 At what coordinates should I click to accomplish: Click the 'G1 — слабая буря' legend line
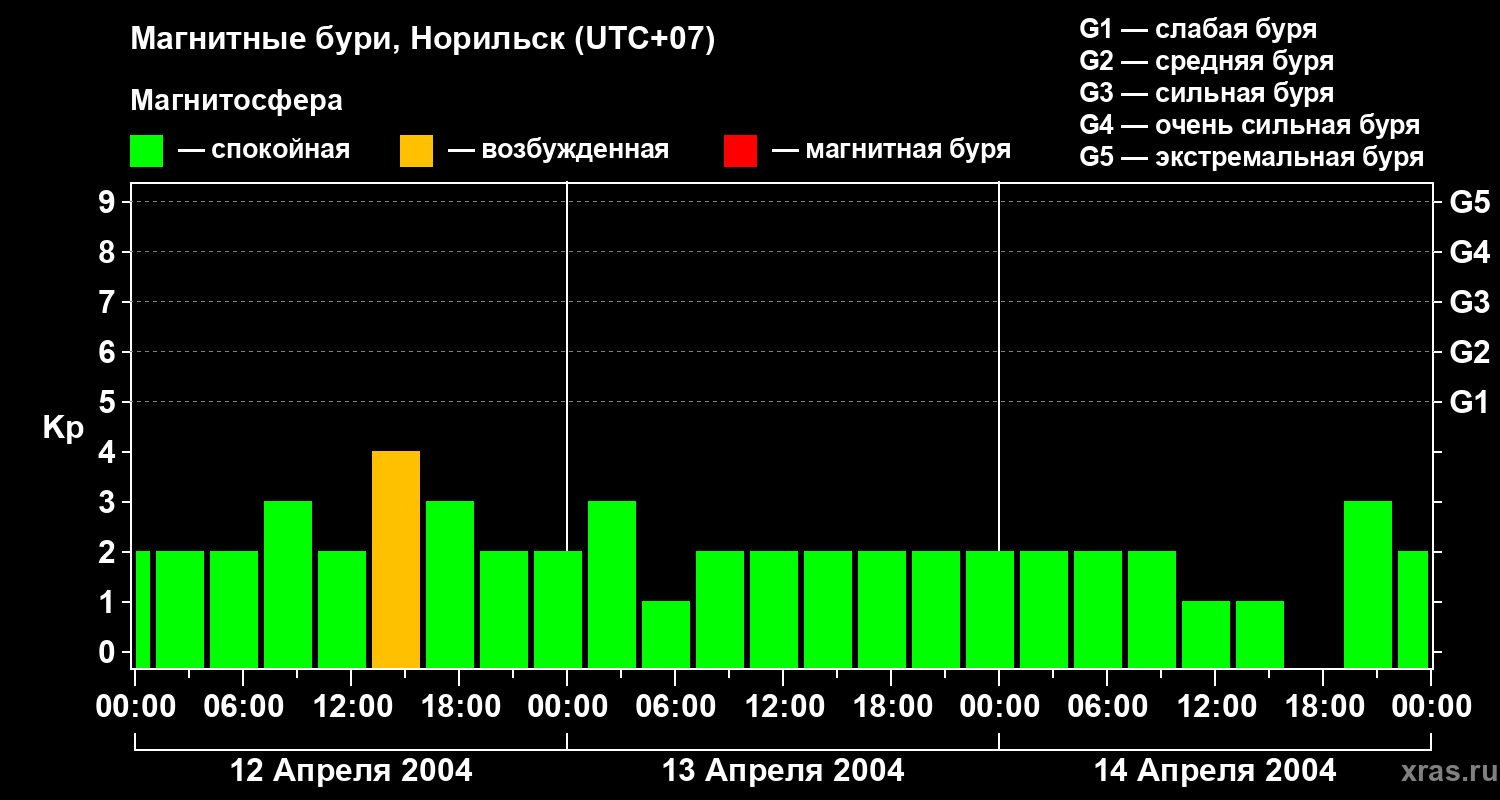(1198, 29)
